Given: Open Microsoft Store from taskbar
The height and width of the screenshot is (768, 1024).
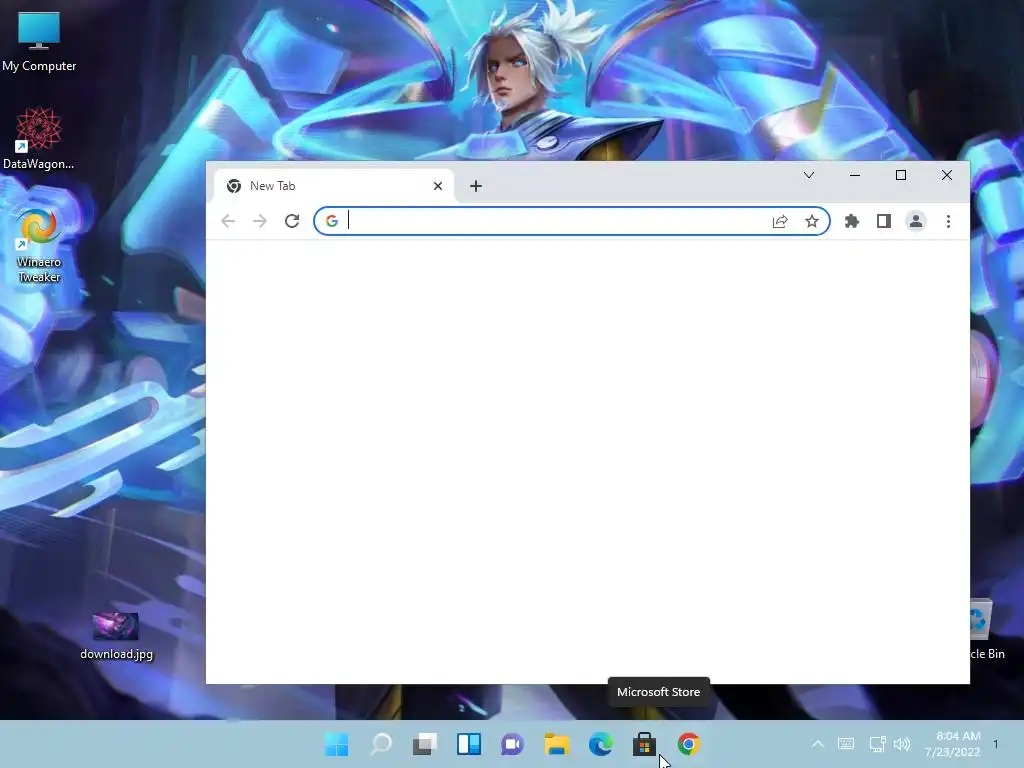Looking at the screenshot, I should coord(645,744).
